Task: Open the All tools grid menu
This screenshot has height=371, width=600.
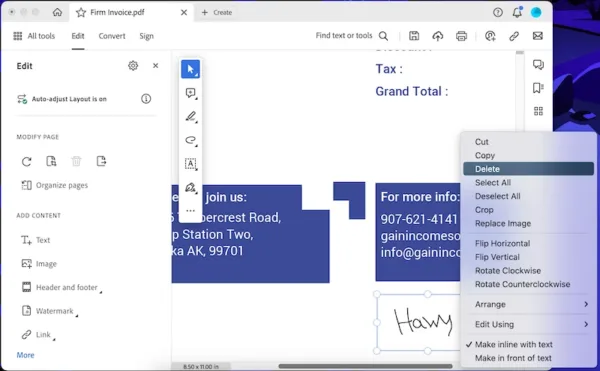Action: [x=34, y=36]
